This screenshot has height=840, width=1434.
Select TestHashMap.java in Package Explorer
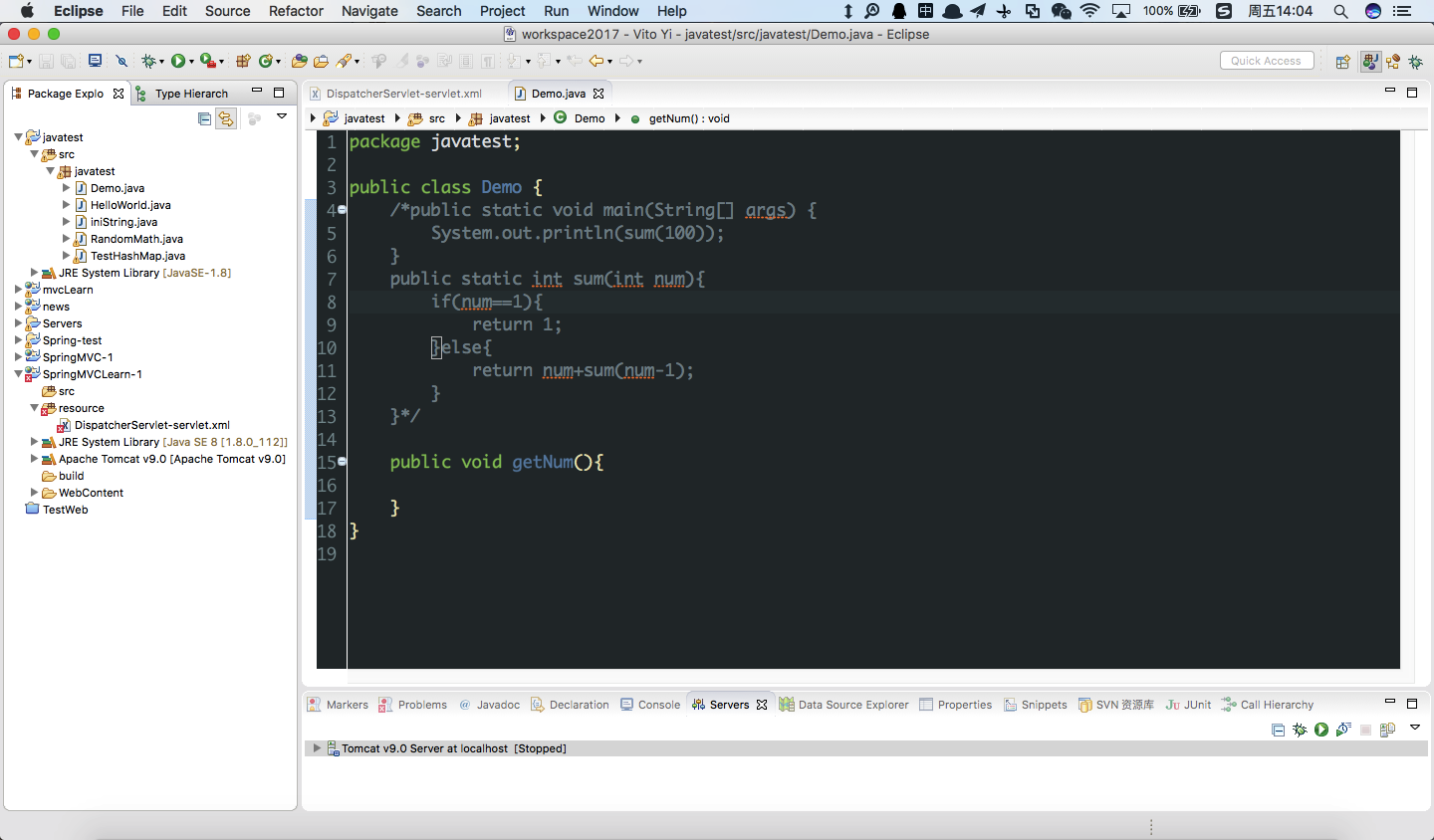pyautogui.click(x=137, y=256)
